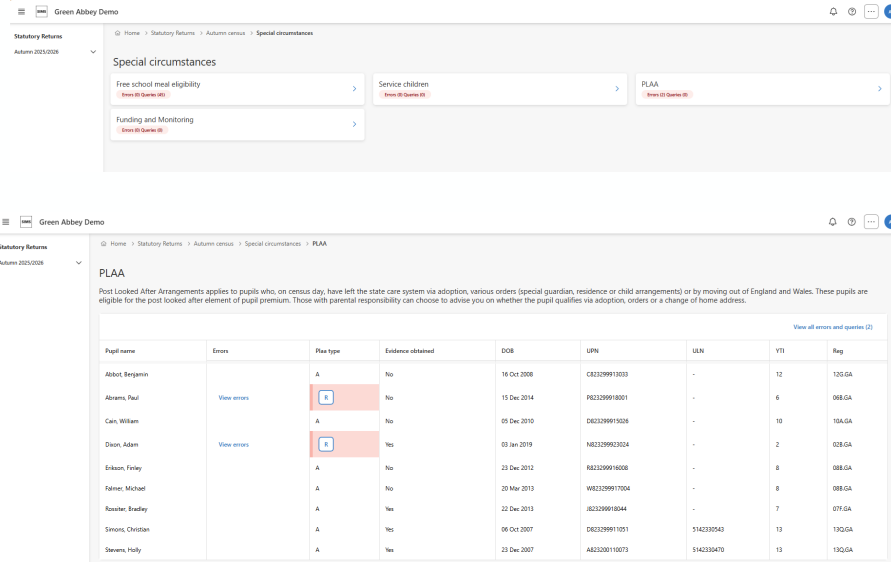
Task: Click arrow on Funding and Monitoring card
Action: 354,124
